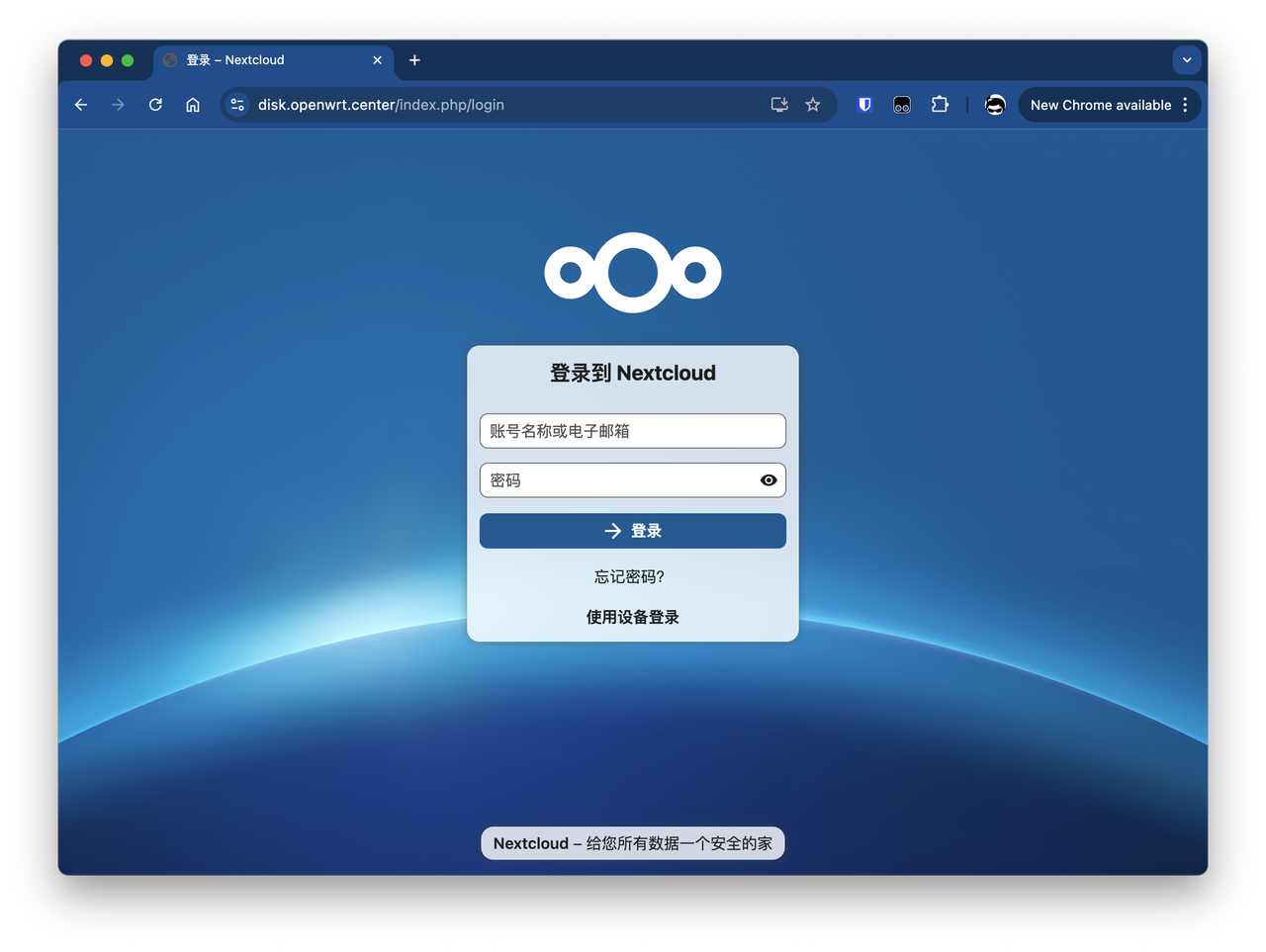This screenshot has width=1266, height=952.
Task: Open the Chrome three-dot menu
Action: [1185, 105]
